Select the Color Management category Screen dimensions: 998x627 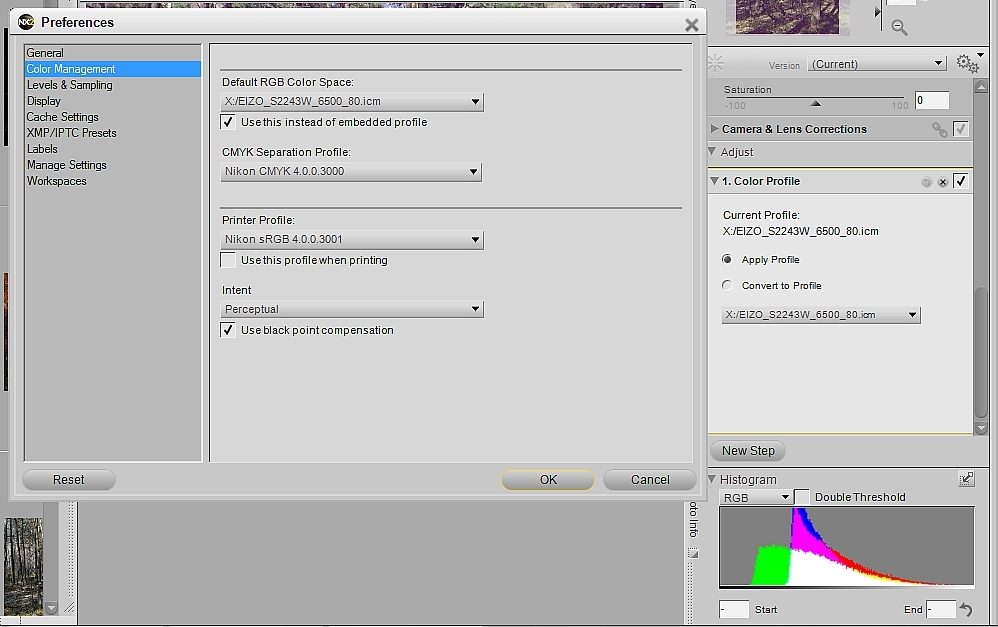113,69
